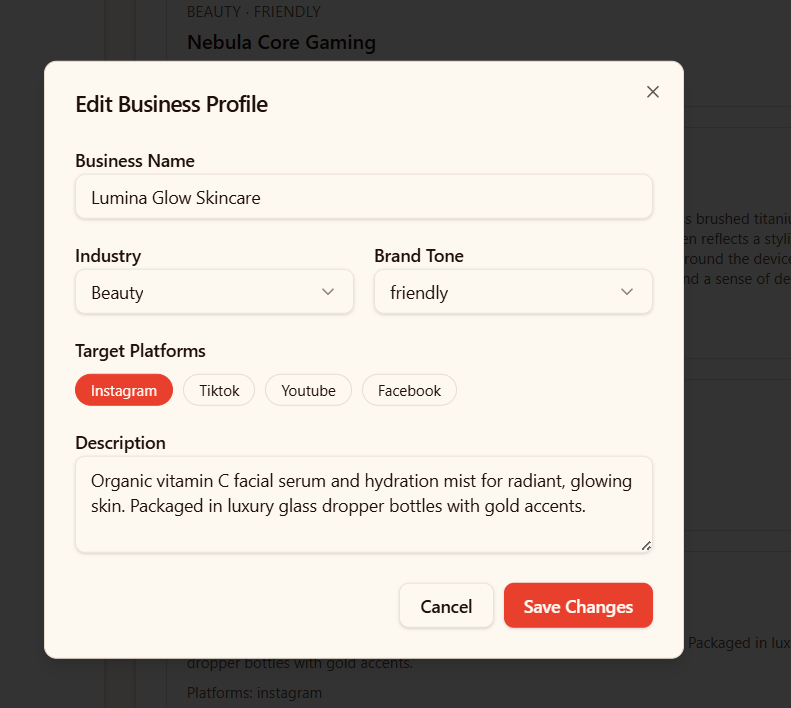Click the Edit Business Profile title

point(172,104)
